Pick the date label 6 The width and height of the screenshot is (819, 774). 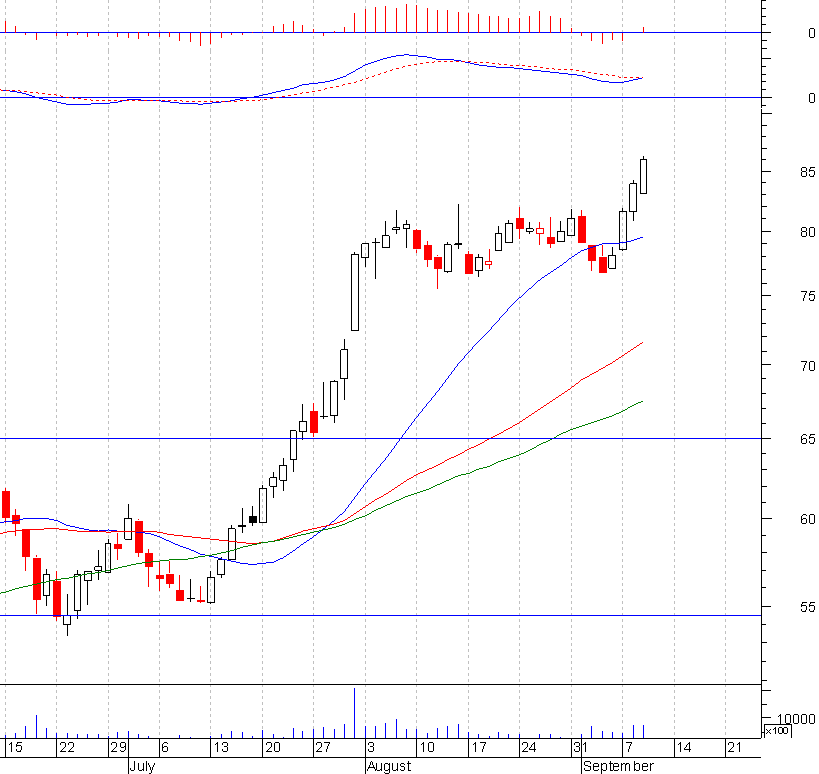(x=165, y=747)
